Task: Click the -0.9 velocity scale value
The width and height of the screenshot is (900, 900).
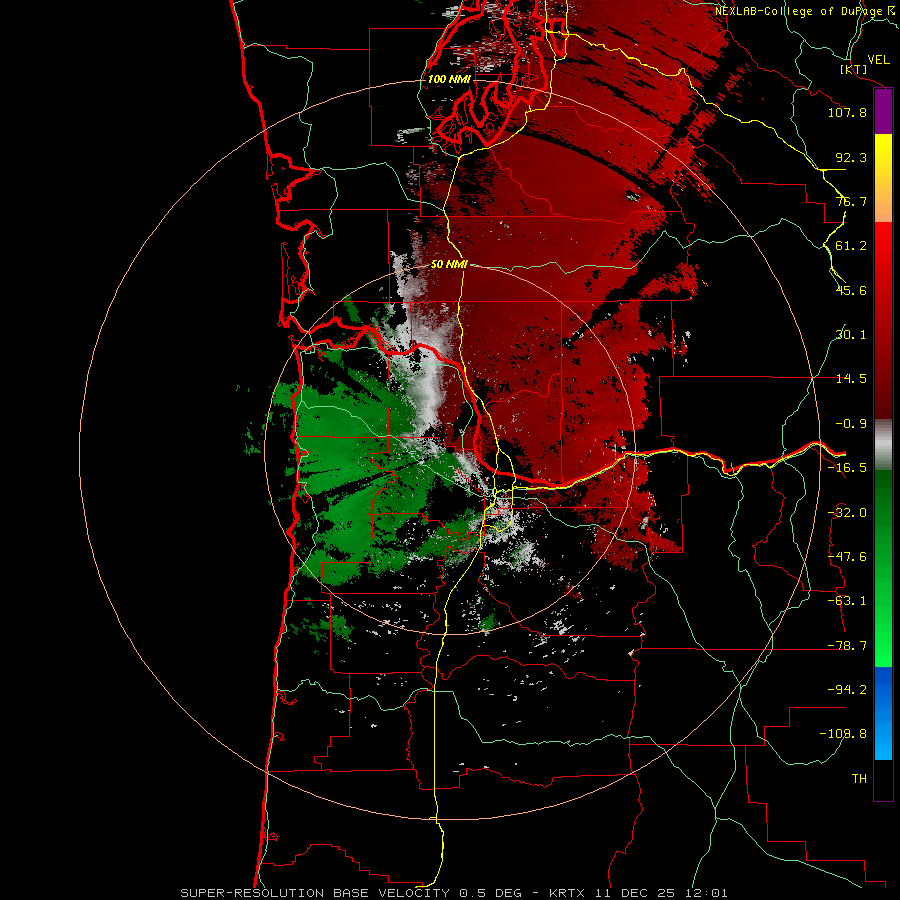Action: 851,424
